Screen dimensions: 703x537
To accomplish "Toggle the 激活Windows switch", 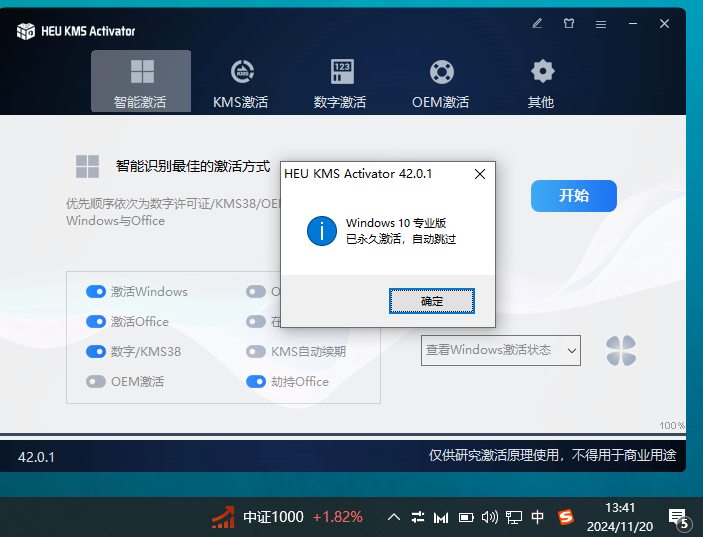I will pyautogui.click(x=96, y=292).
